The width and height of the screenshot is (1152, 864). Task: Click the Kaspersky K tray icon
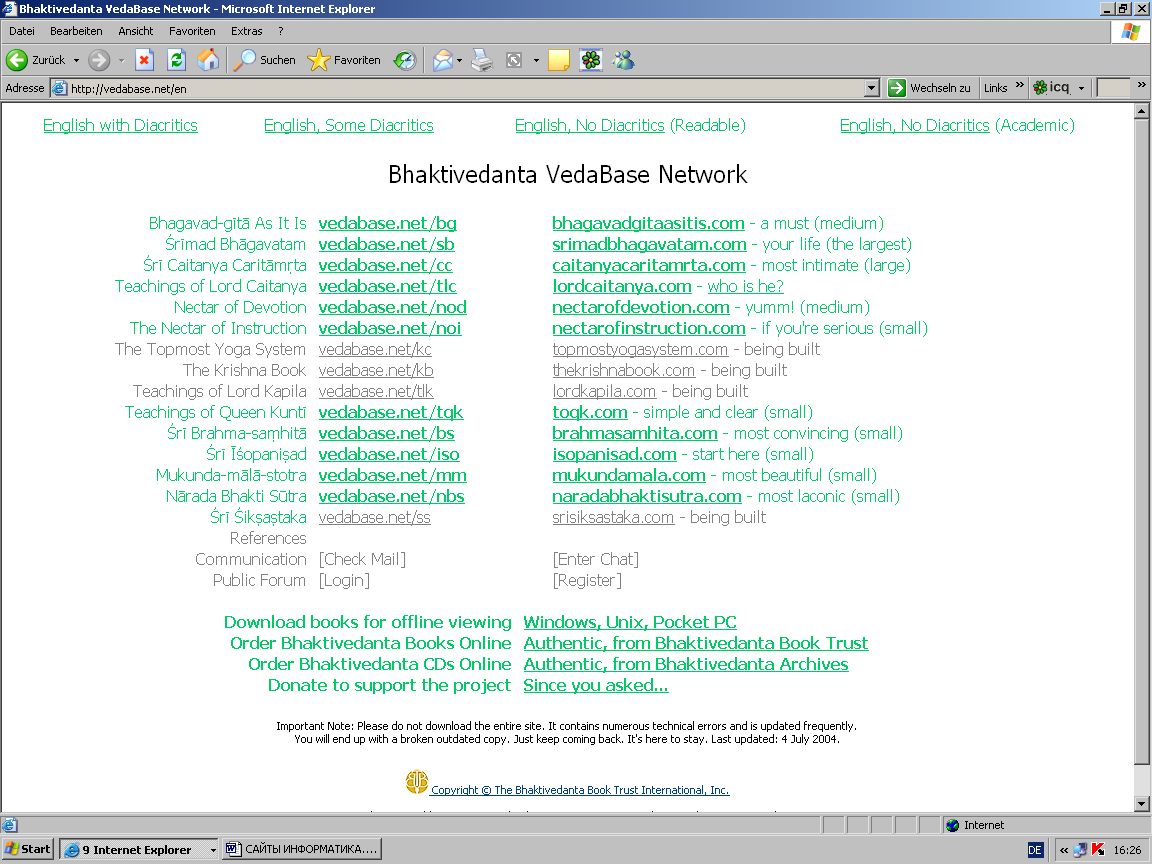coord(1098,850)
